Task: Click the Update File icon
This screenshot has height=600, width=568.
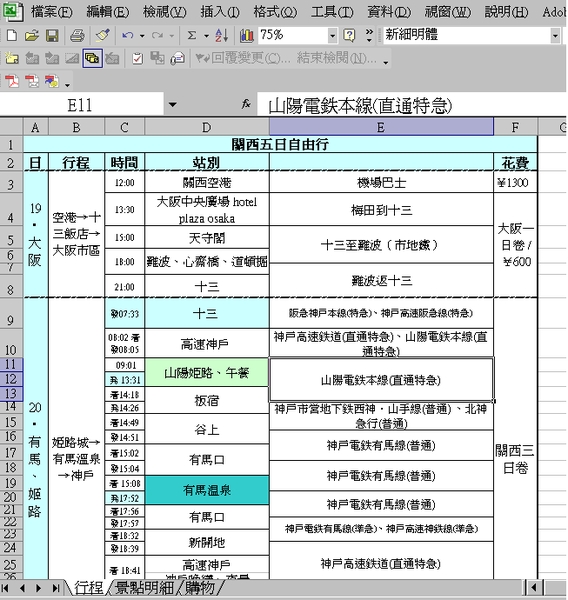Action: click(x=157, y=58)
